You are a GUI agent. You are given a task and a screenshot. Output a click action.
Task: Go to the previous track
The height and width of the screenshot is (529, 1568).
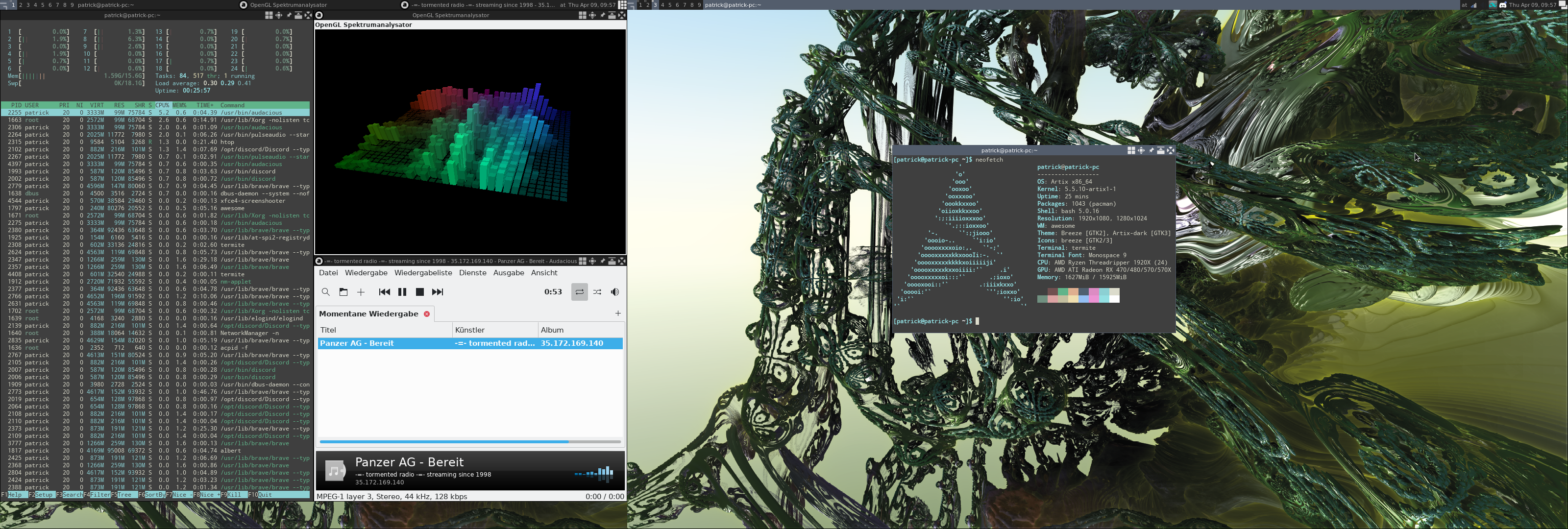384,292
